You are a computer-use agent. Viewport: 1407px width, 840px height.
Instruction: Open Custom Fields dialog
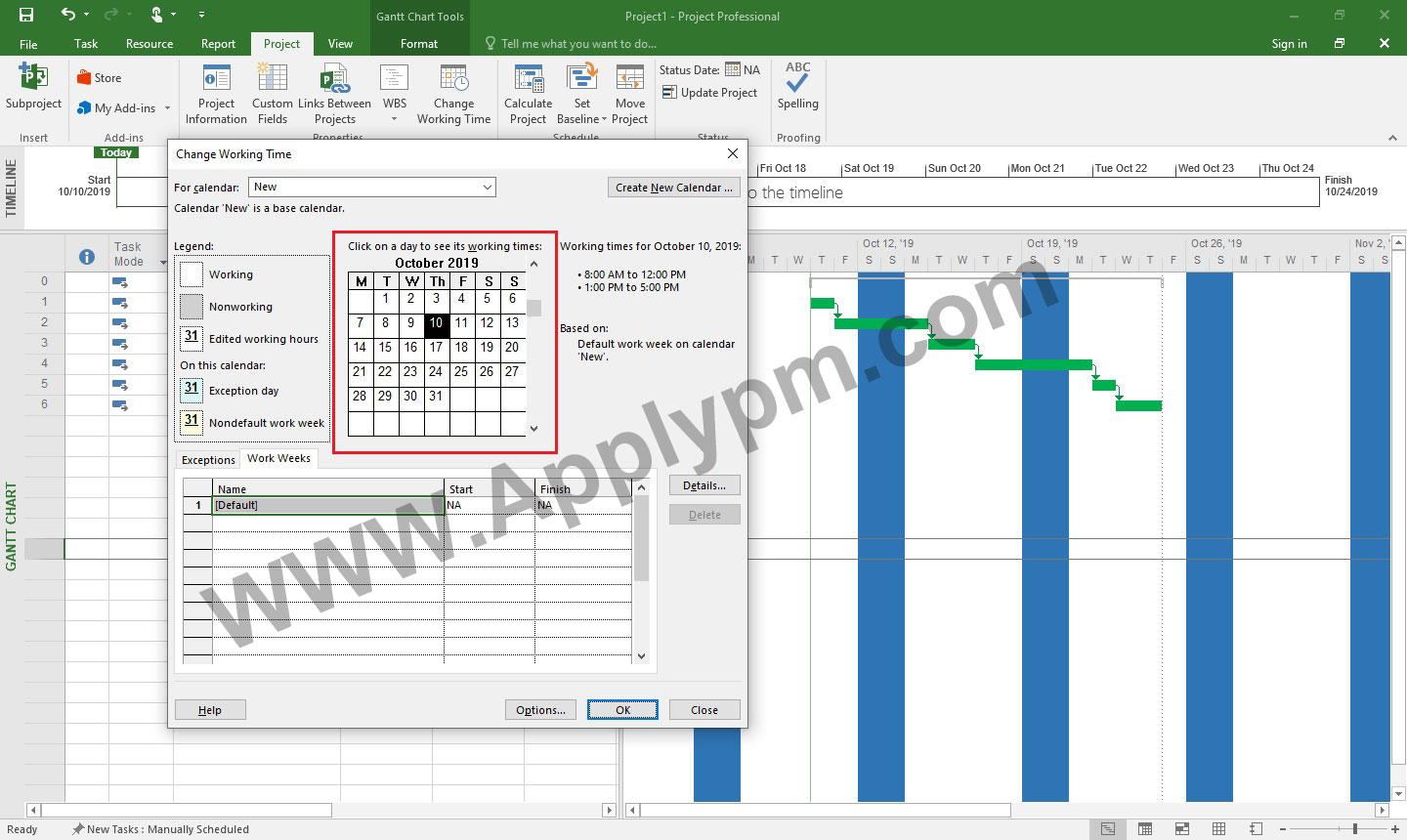pyautogui.click(x=272, y=94)
